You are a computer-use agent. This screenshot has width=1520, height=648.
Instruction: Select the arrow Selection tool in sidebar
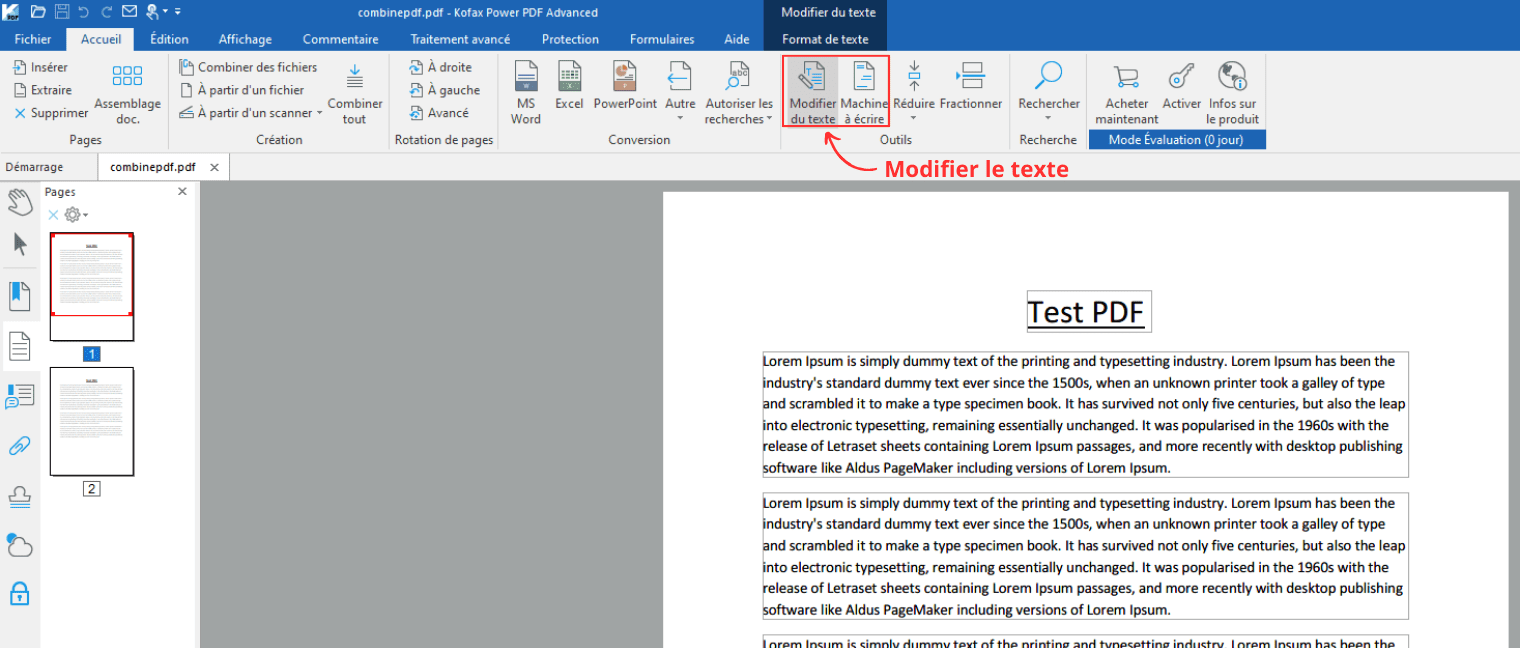[20, 244]
